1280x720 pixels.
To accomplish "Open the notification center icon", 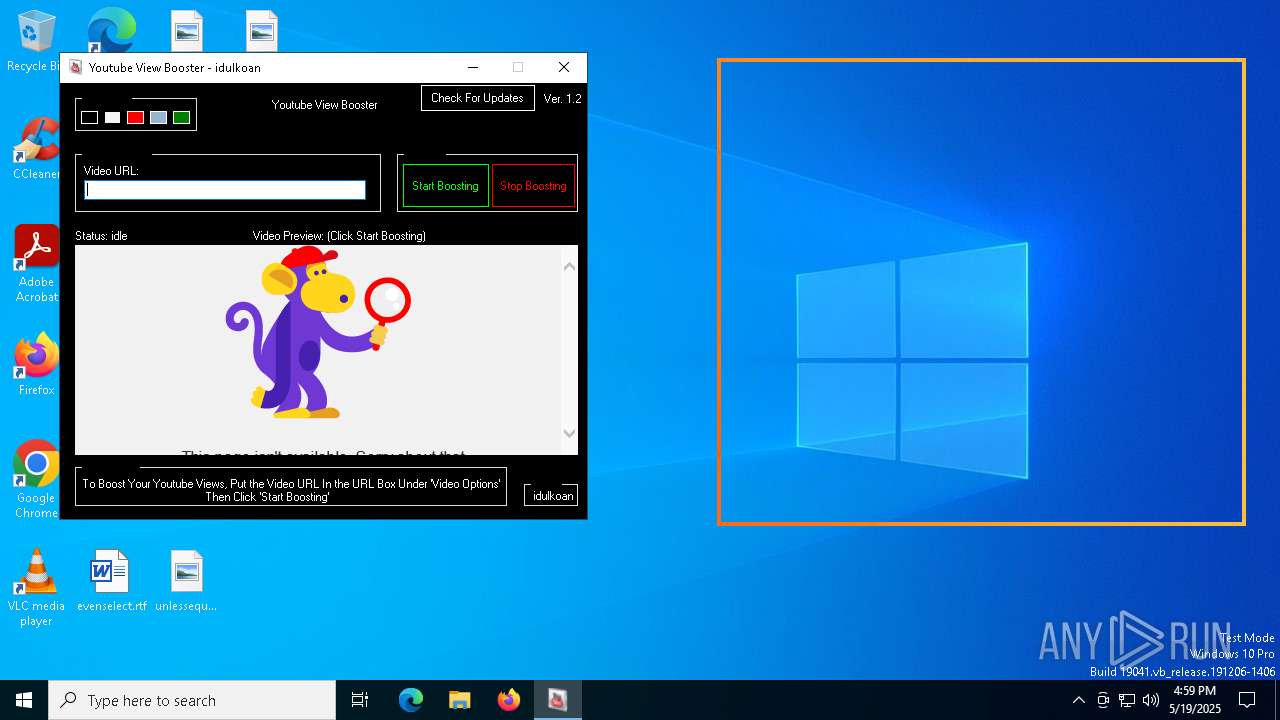I will 1247,700.
